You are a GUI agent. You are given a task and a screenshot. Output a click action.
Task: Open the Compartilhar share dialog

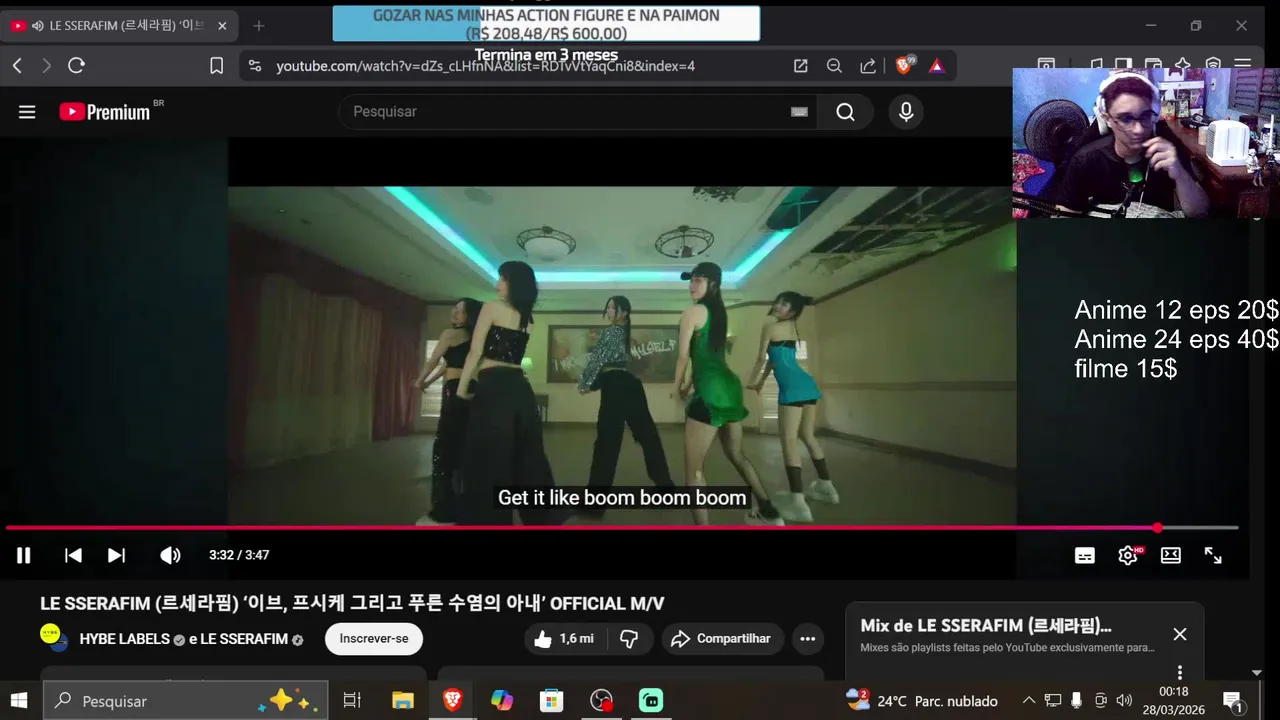tap(721, 638)
